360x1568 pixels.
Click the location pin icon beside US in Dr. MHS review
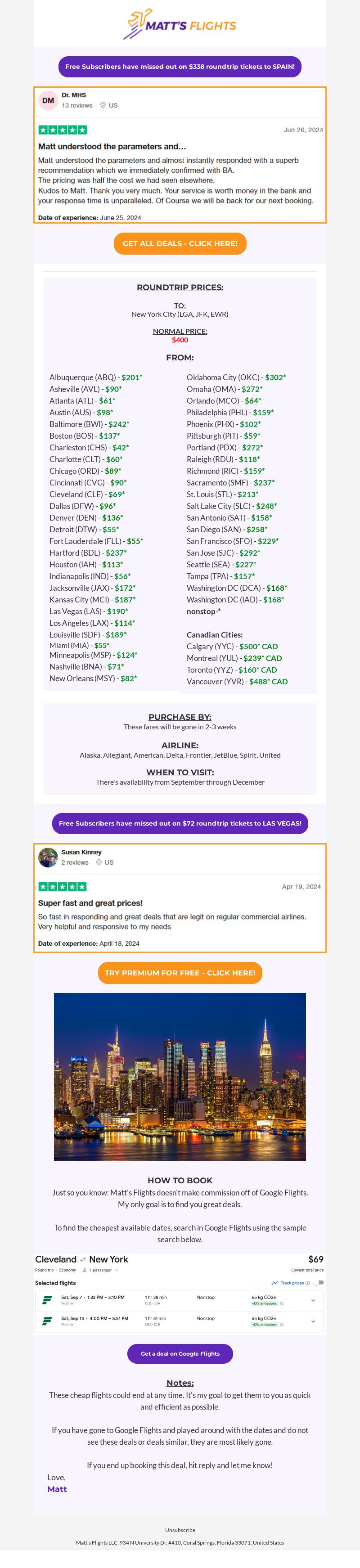click(x=103, y=105)
